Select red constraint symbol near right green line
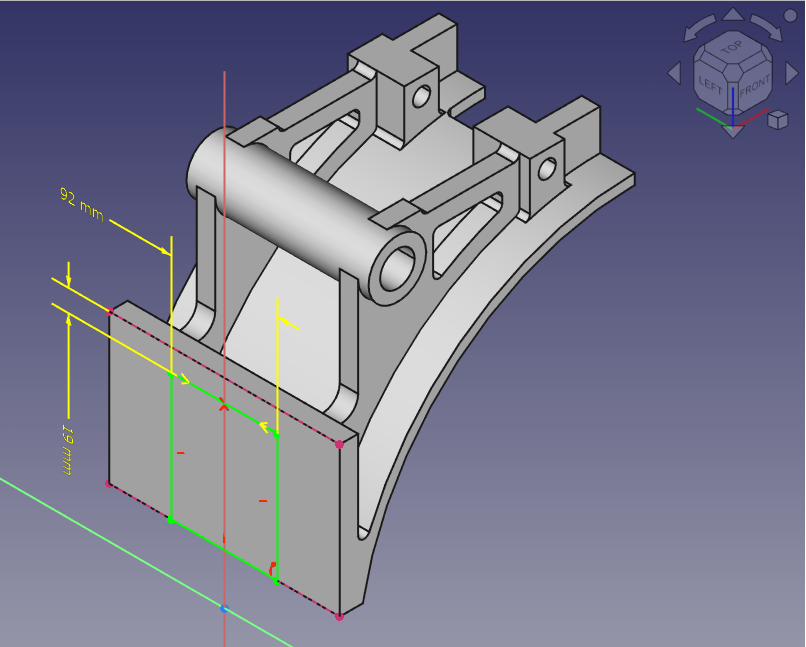This screenshot has width=806, height=647. click(x=263, y=500)
